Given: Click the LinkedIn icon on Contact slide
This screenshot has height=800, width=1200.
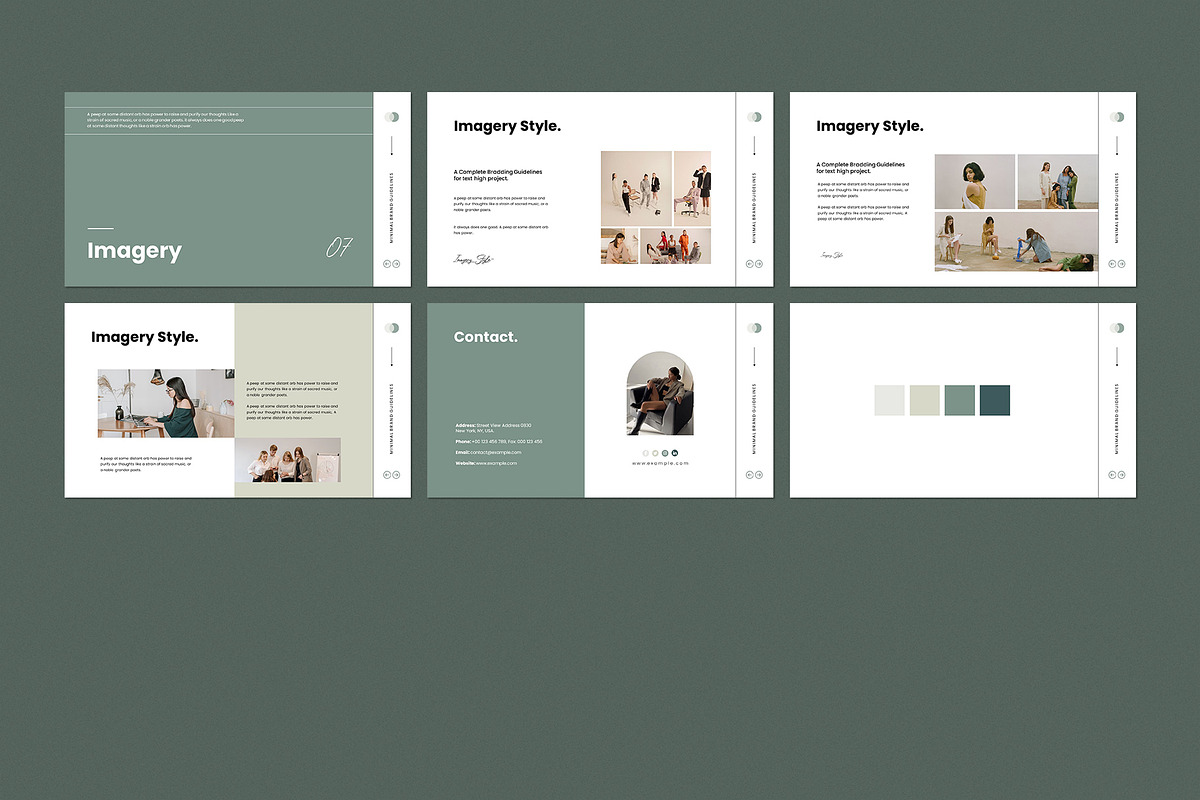Looking at the screenshot, I should coord(675,453).
